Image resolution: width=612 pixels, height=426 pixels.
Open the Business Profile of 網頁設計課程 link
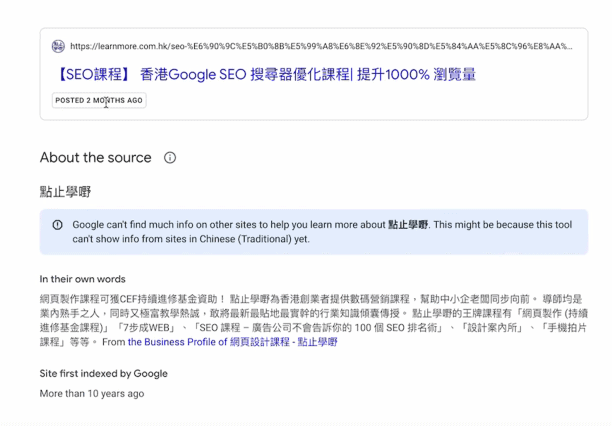click(232, 342)
